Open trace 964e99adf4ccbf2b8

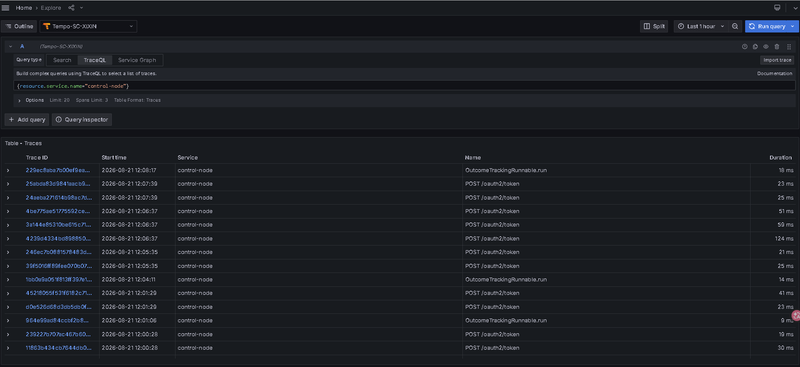tap(58, 321)
